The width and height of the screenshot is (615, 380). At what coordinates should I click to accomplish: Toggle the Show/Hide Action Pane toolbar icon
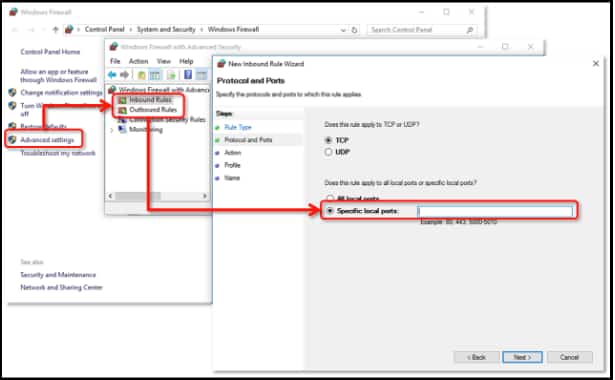201,75
